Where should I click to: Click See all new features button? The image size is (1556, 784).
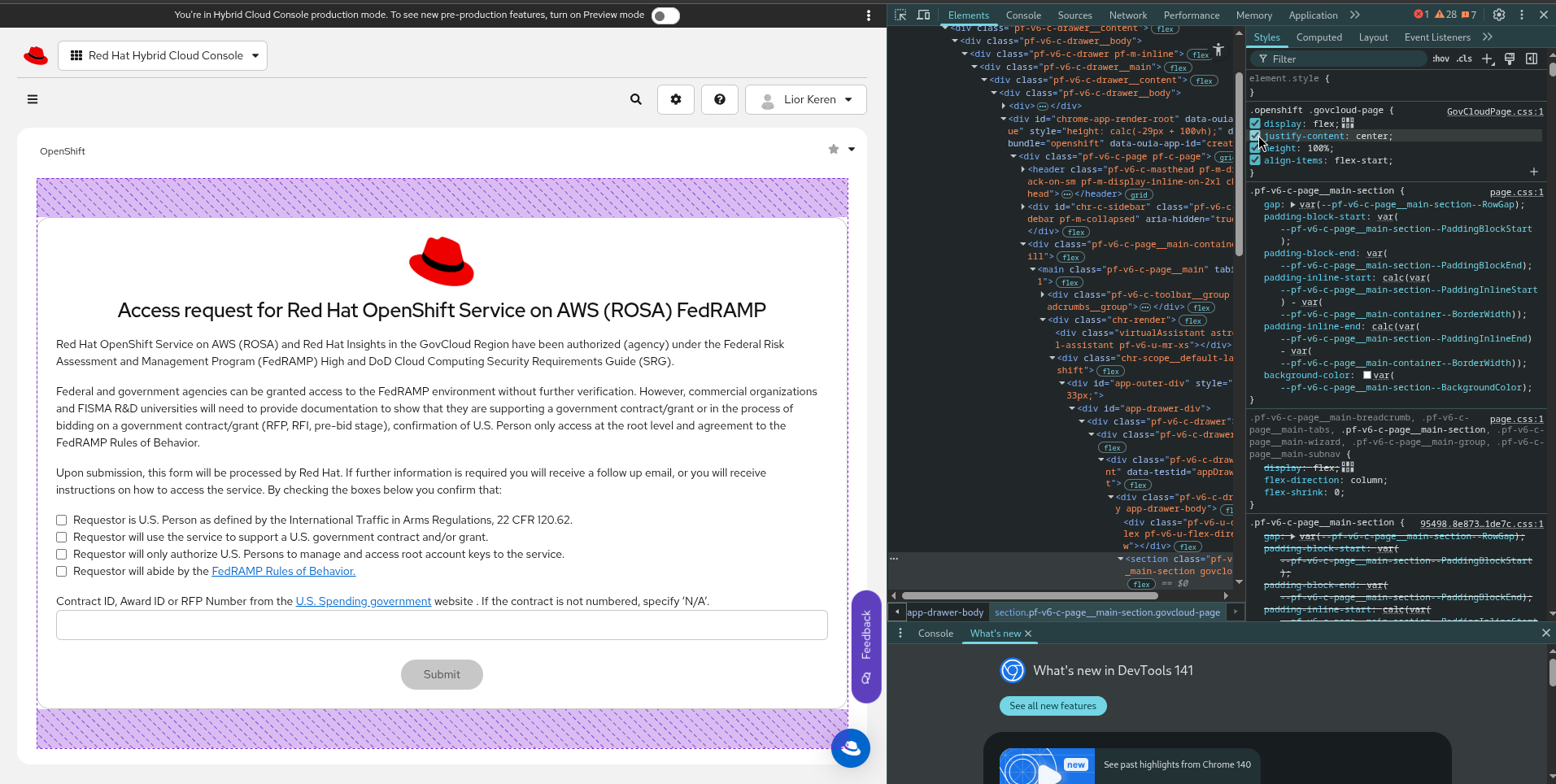click(x=1053, y=706)
